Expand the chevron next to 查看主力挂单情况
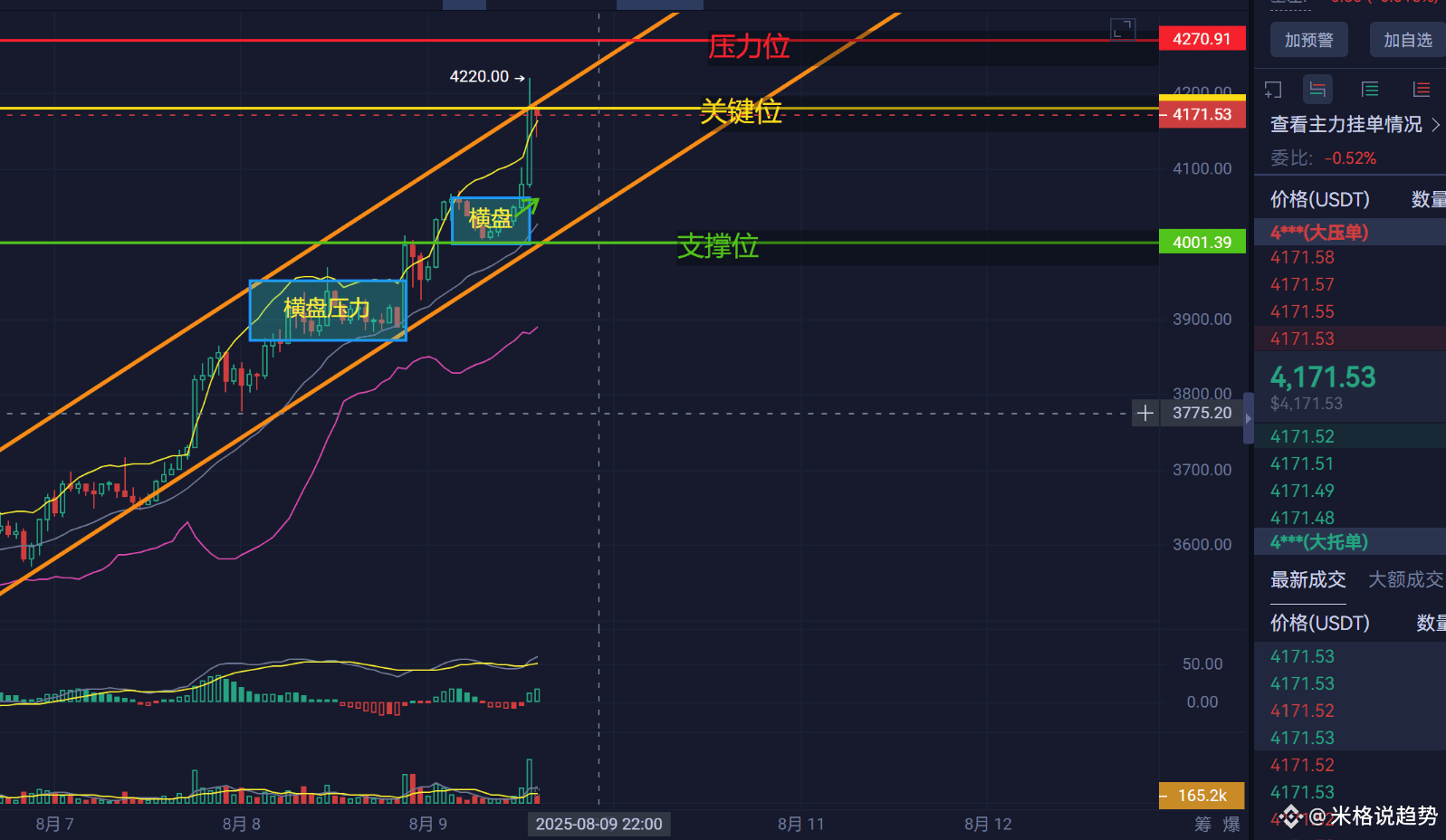Screen dimensions: 1446x840 (1435, 125)
